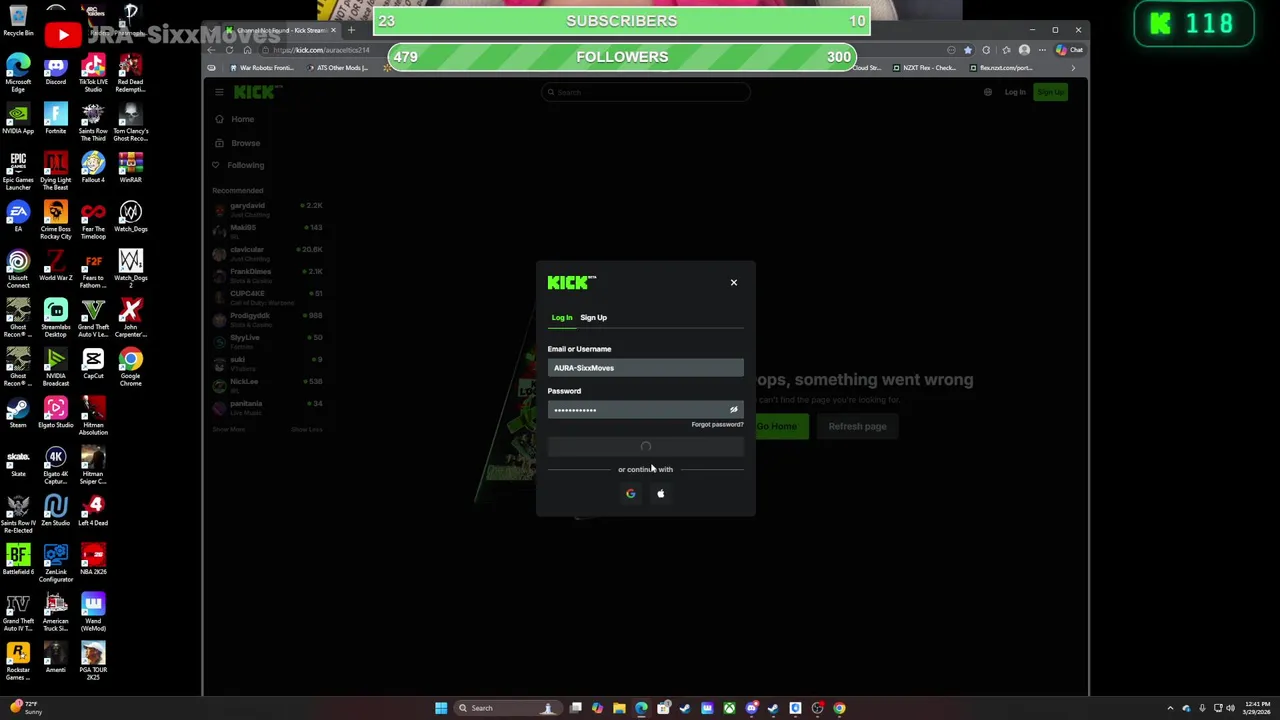This screenshot has height=720, width=1280.
Task: Open Xbox app from taskbar
Action: coord(729,708)
